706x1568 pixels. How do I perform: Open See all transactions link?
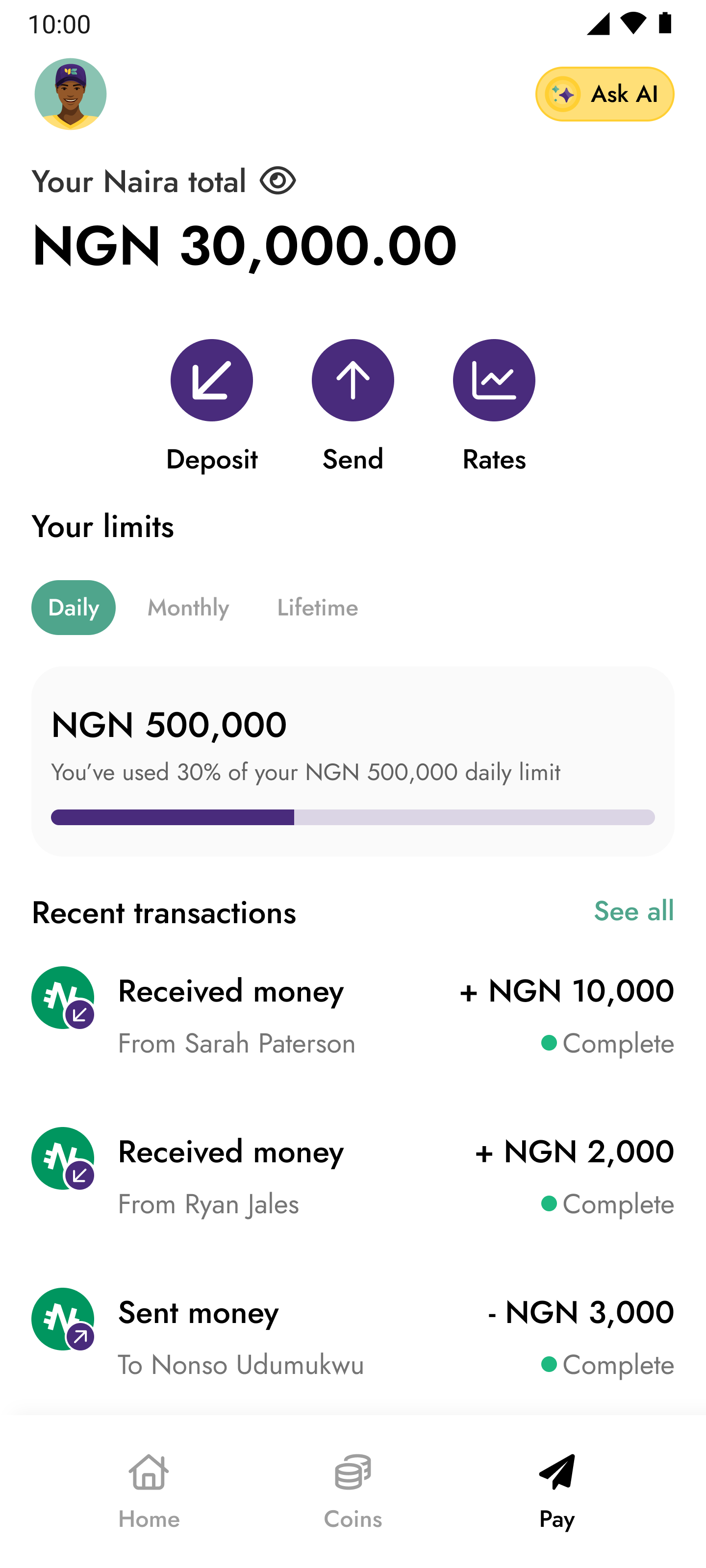click(x=633, y=910)
